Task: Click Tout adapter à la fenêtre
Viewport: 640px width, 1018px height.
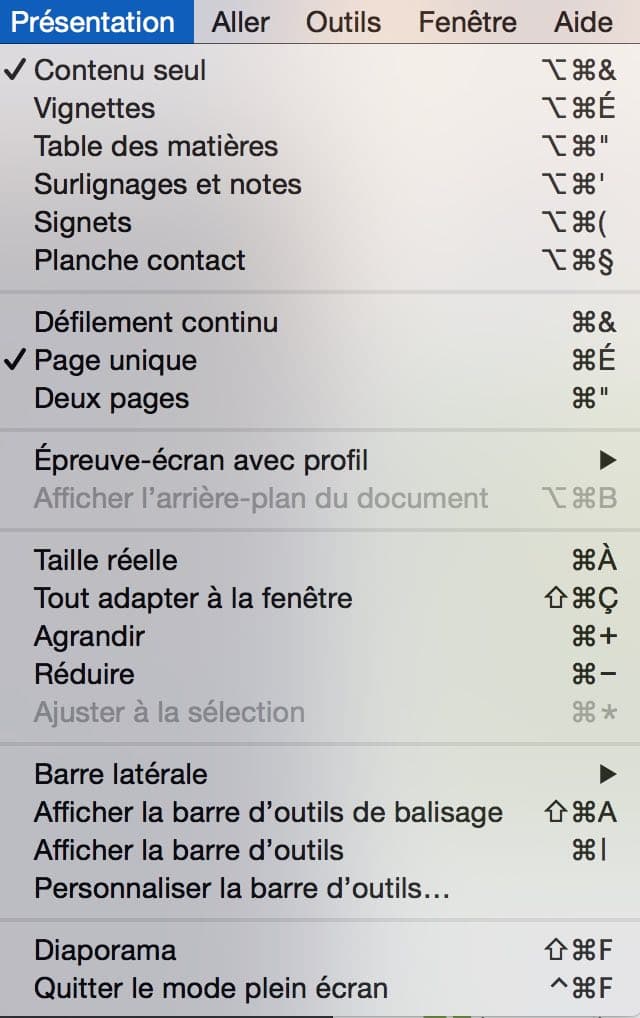Action: (x=320, y=598)
